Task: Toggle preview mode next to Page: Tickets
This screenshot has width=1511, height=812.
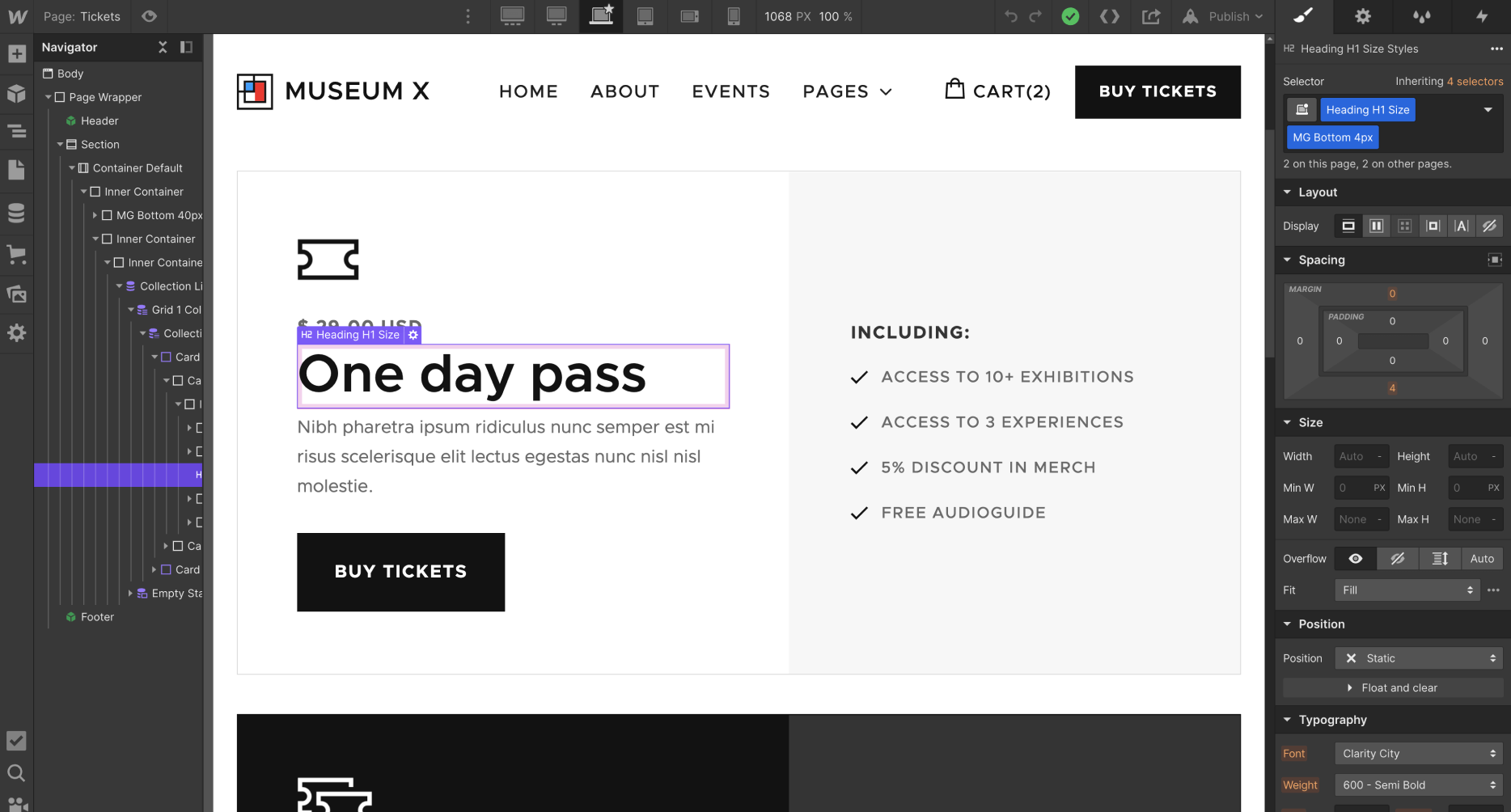Action: coord(148,16)
